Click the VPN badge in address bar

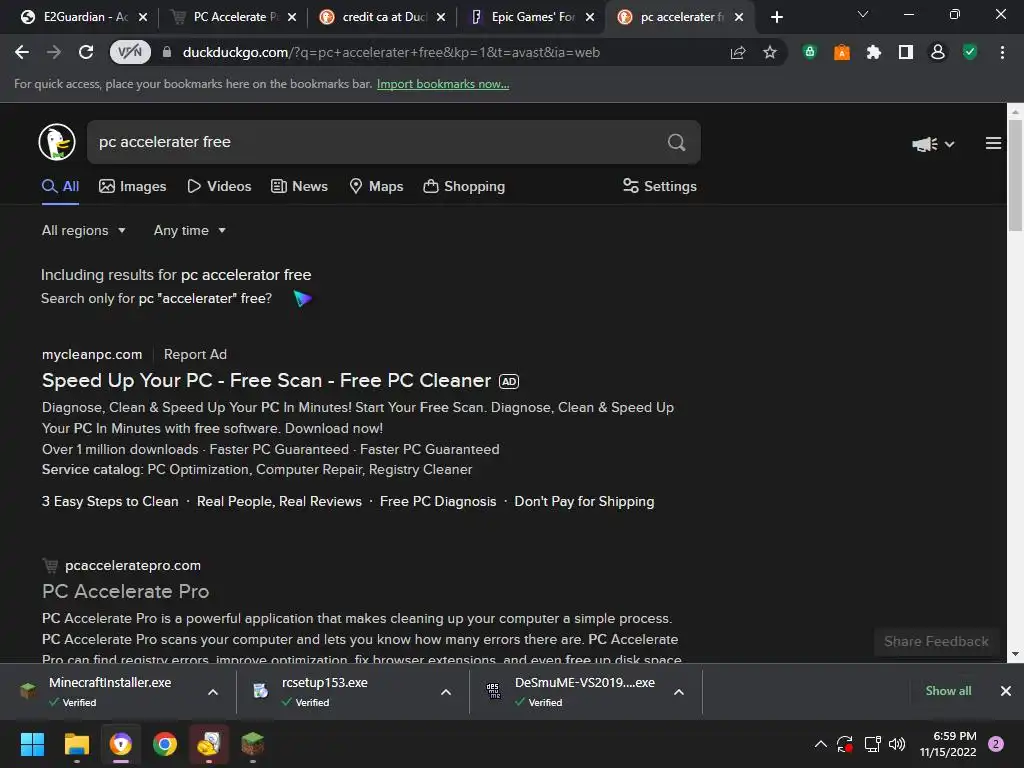pos(130,52)
